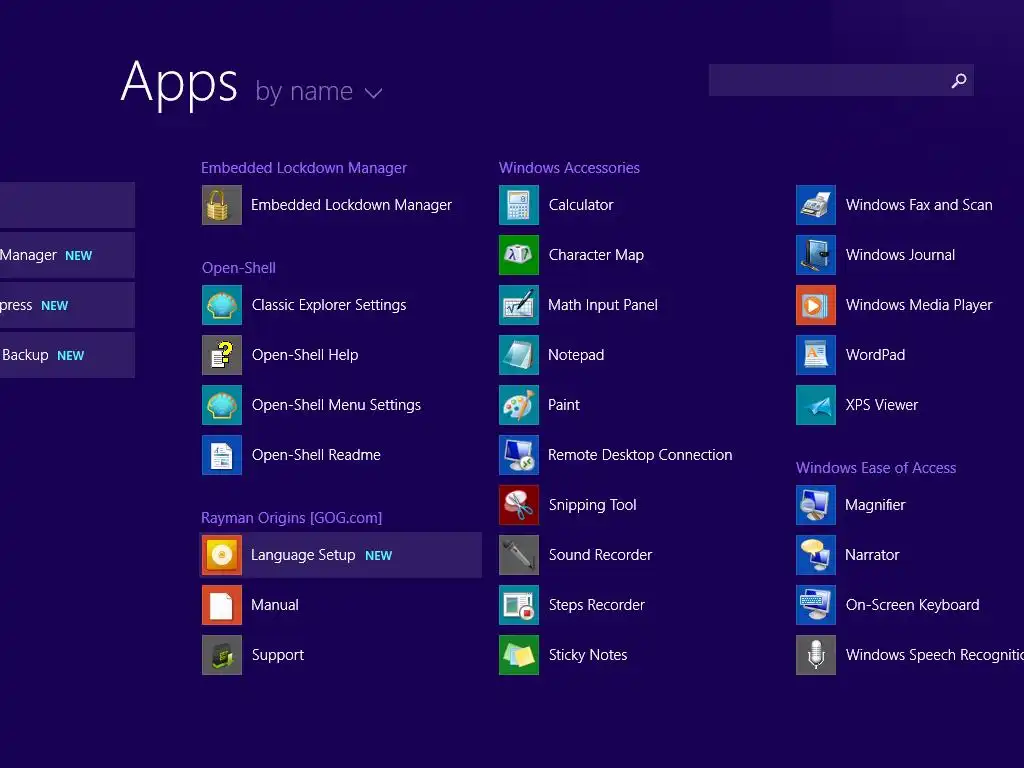The width and height of the screenshot is (1024, 768).
Task: Open the Sound Recorder microphone icon
Action: click(519, 555)
